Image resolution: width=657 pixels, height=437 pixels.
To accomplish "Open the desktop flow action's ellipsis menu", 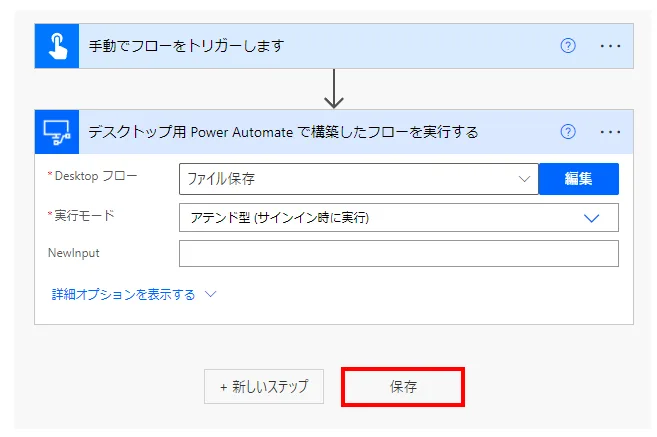I will point(611,131).
